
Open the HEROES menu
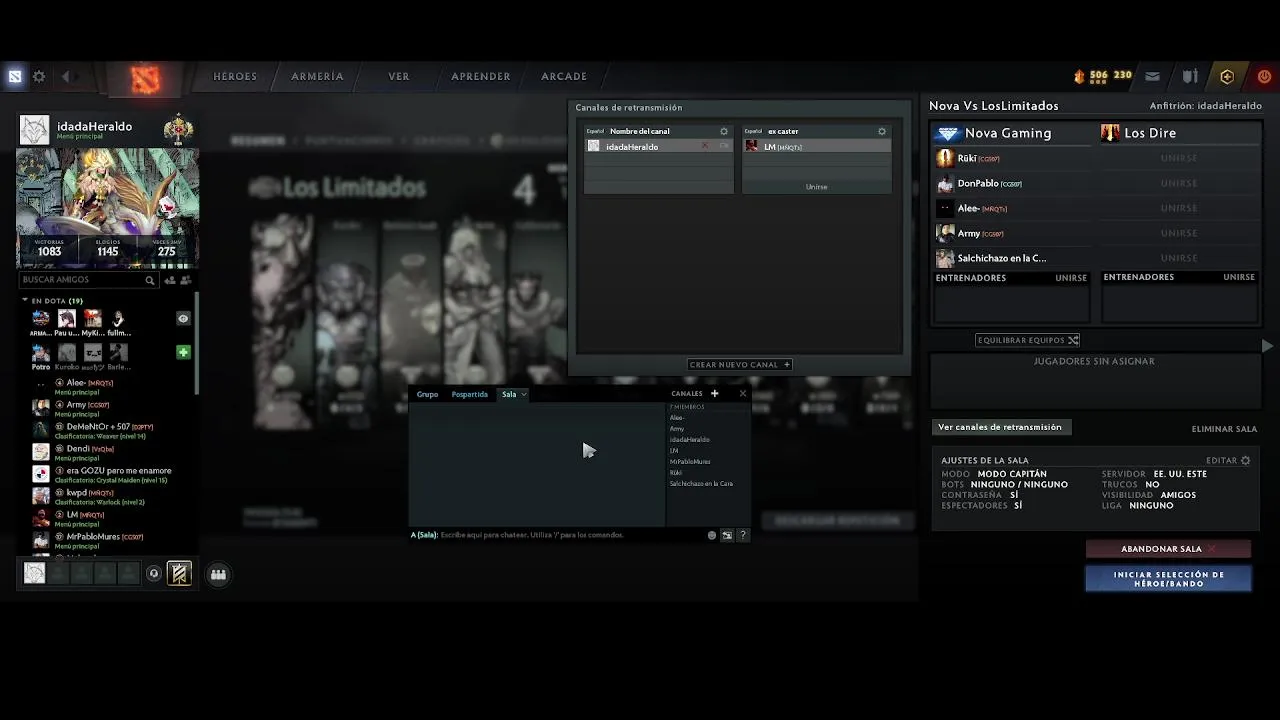click(x=235, y=76)
